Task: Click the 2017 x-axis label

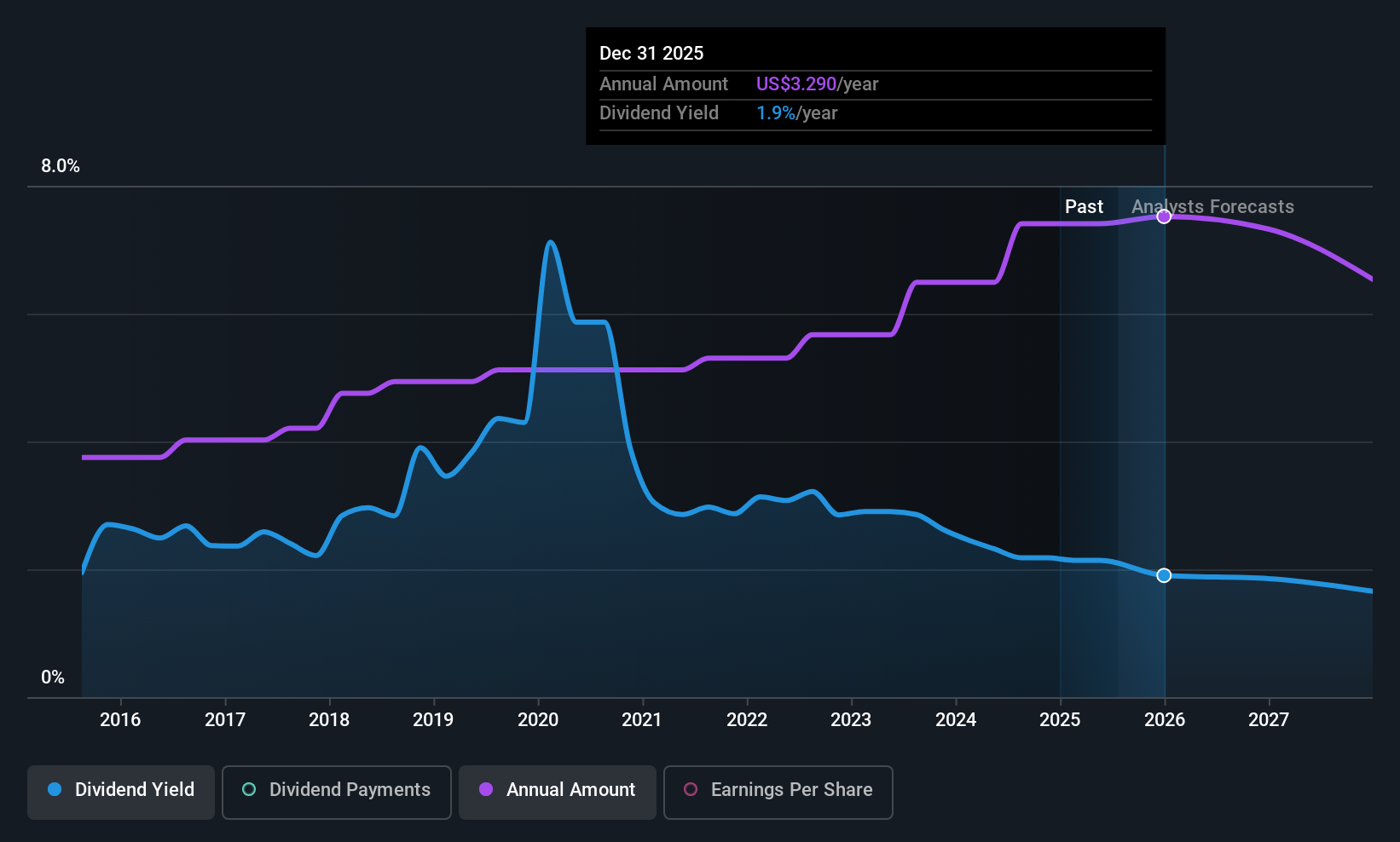Action: (225, 719)
